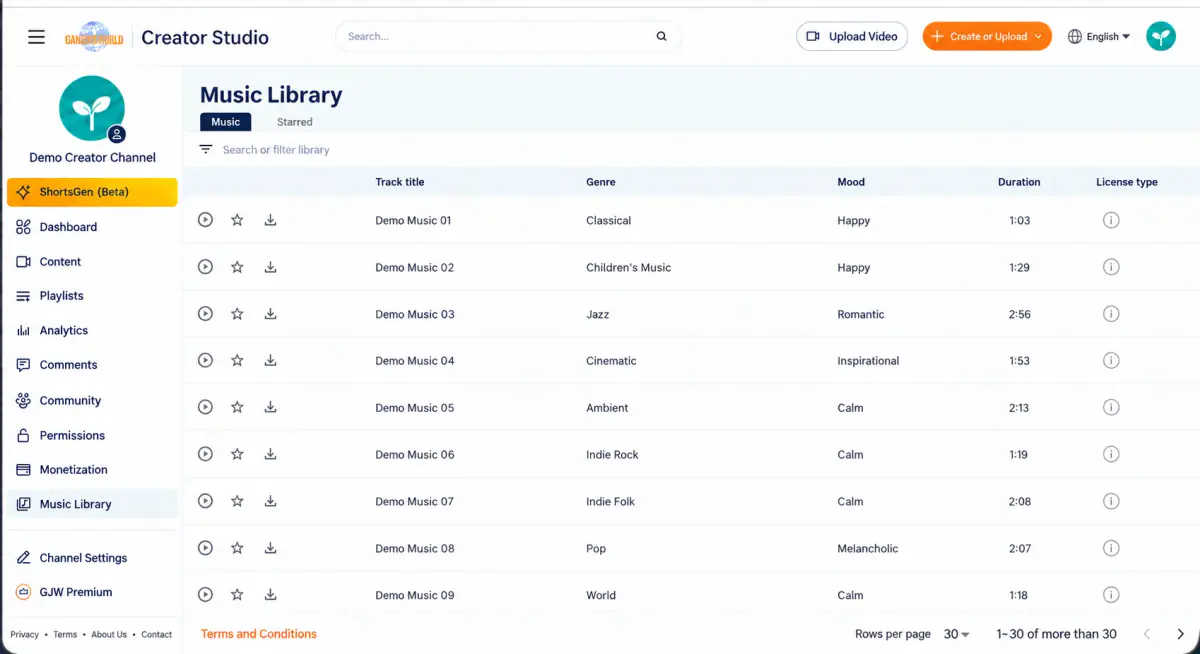Play Demo Music 08 track
This screenshot has width=1200, height=654.
pyautogui.click(x=205, y=548)
